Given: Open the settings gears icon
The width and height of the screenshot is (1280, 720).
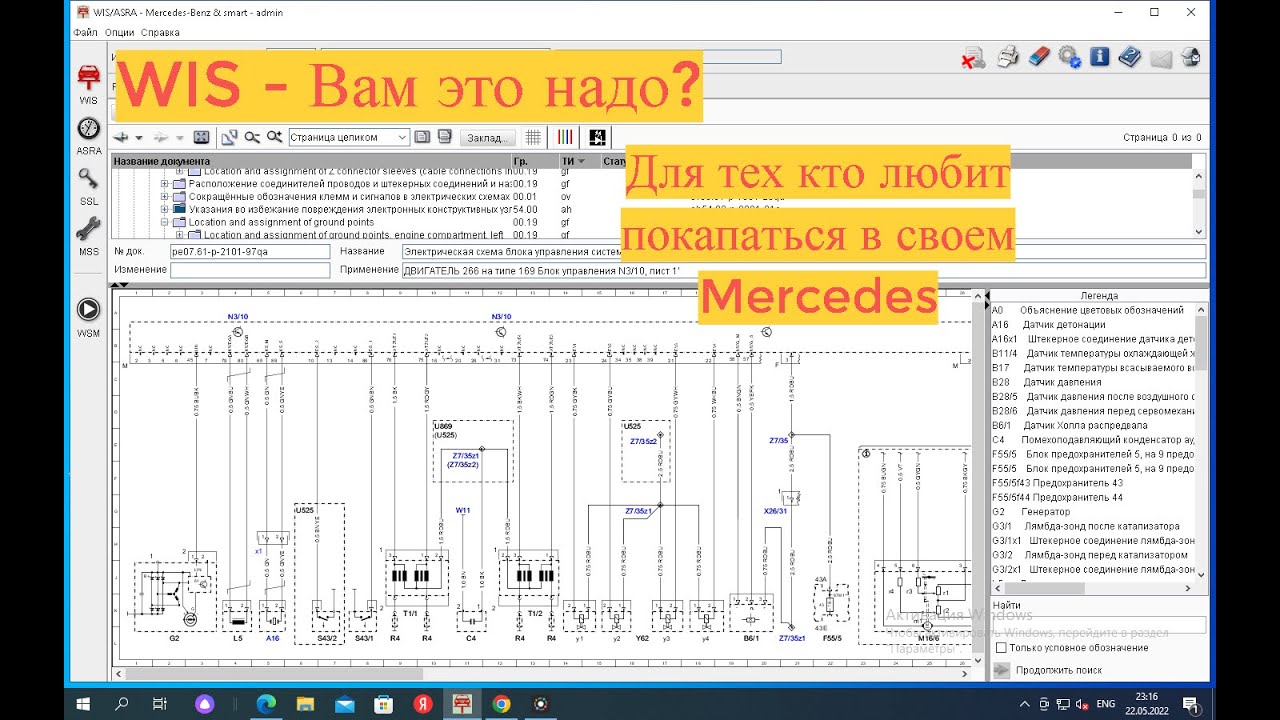Looking at the screenshot, I should coord(1069,57).
